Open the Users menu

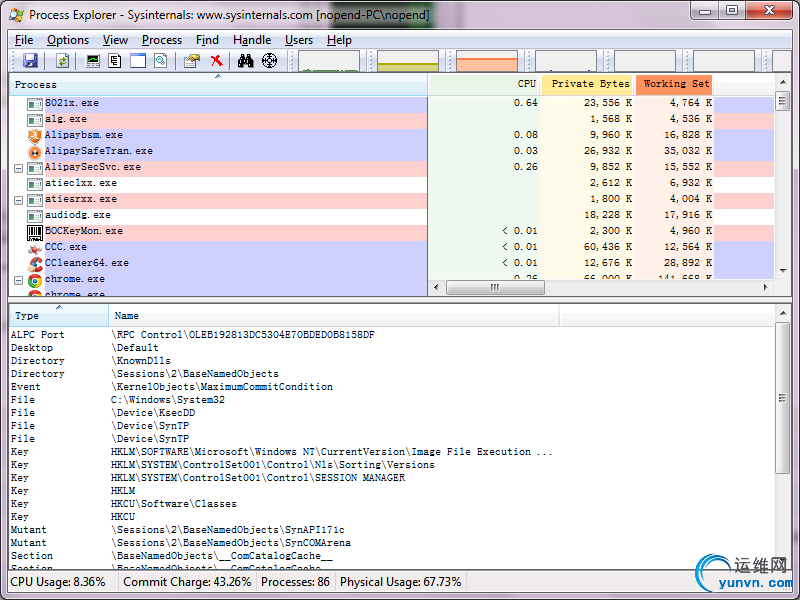click(299, 40)
